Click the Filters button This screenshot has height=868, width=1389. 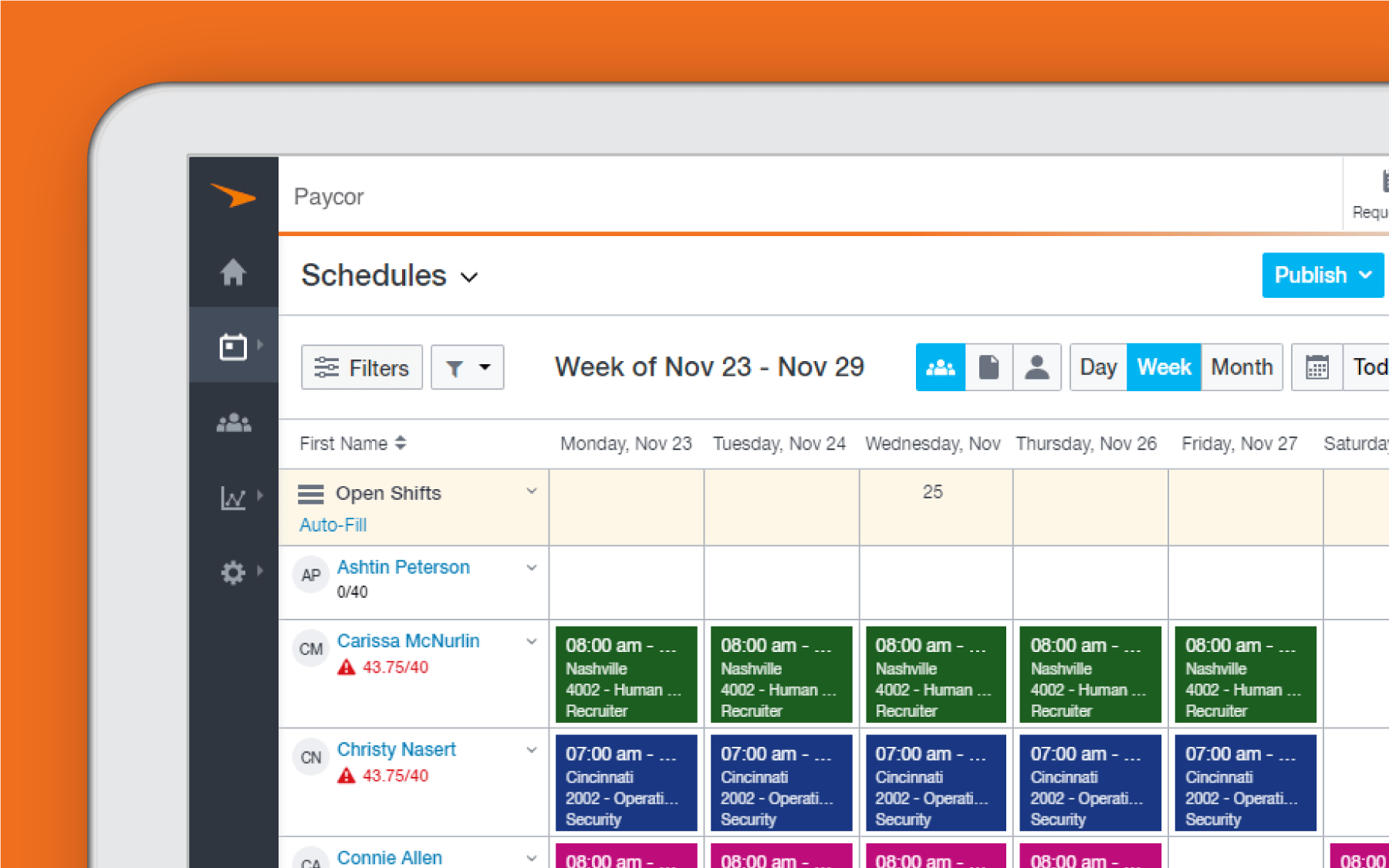(x=362, y=367)
